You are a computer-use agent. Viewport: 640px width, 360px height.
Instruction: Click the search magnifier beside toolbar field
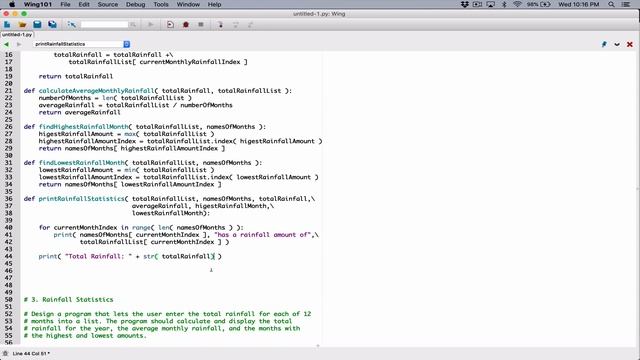point(133,24)
